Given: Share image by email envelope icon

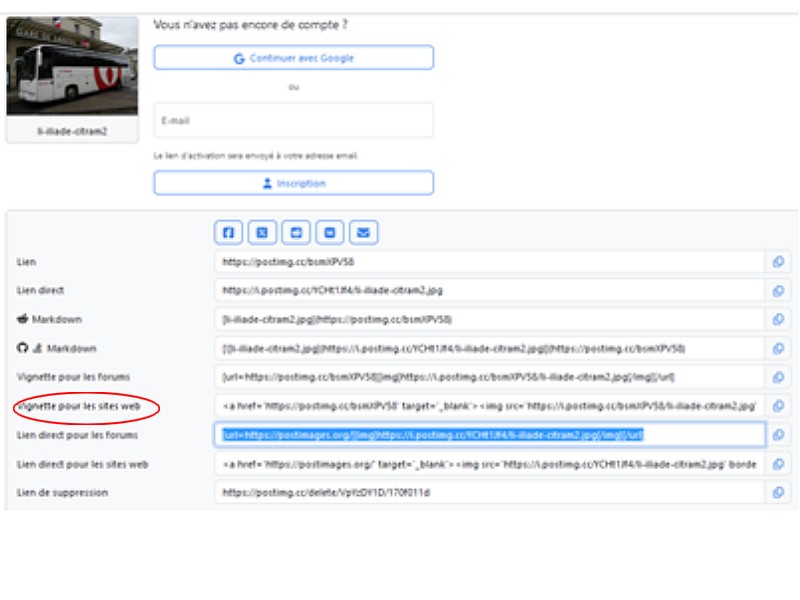Looking at the screenshot, I should point(363,233).
